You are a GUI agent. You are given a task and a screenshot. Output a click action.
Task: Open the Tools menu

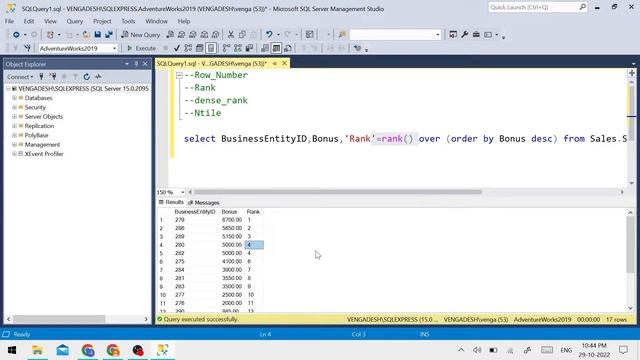(128, 21)
